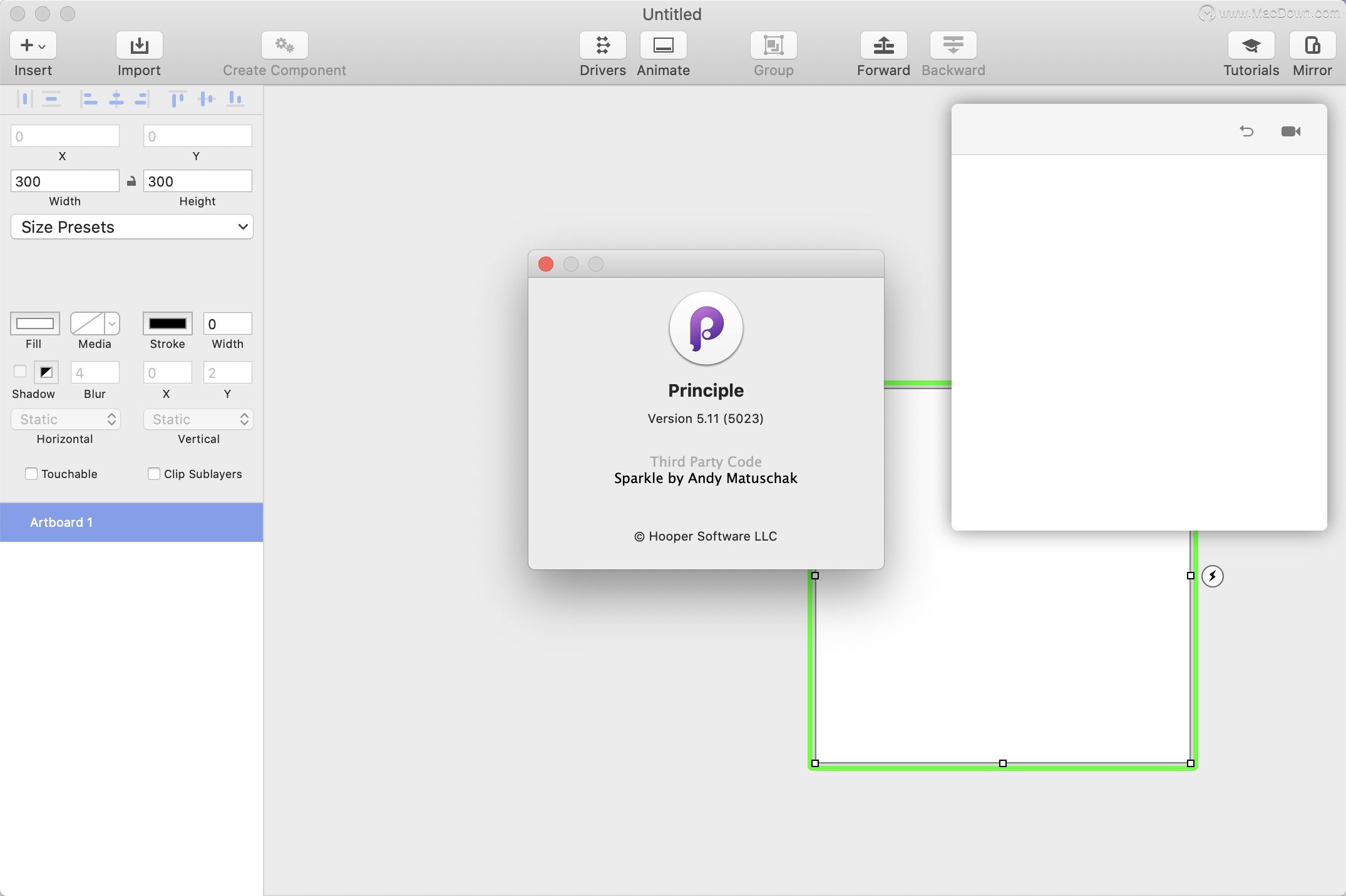Open the black Stroke color swatch

click(168, 323)
